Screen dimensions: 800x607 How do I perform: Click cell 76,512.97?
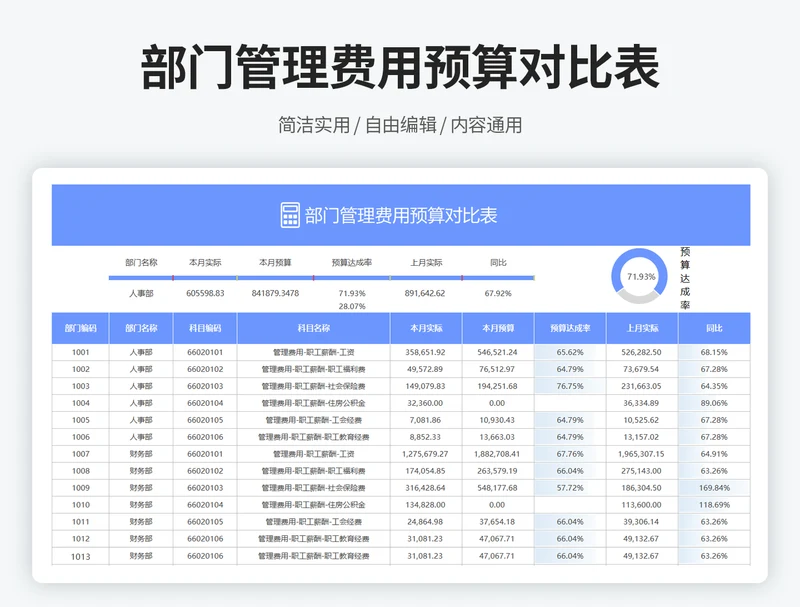coord(497,369)
